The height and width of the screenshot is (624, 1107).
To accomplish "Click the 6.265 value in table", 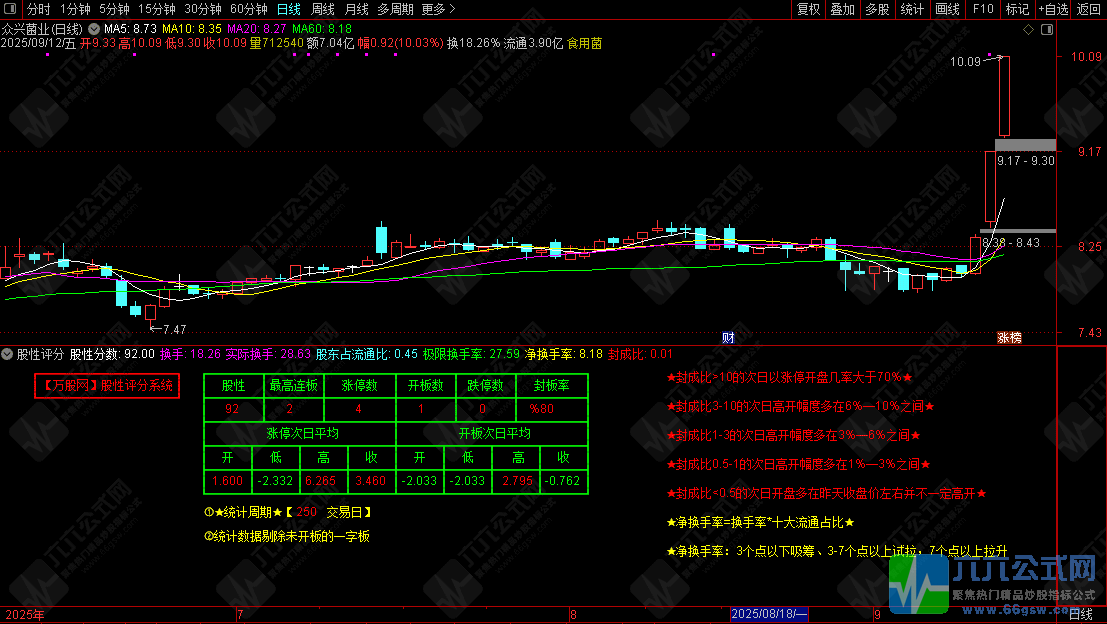I will [x=321, y=481].
